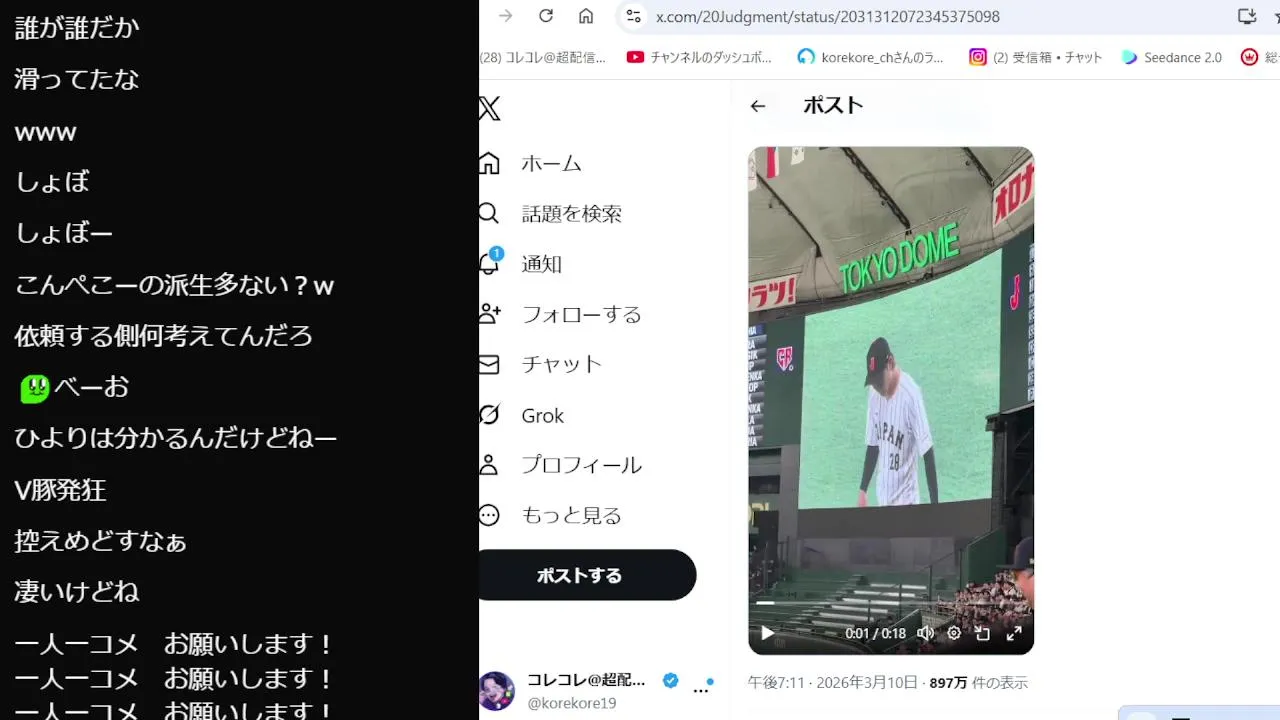Screen dimensions: 1280x720
Task: Open 通知 notifications
Action: [521, 264]
